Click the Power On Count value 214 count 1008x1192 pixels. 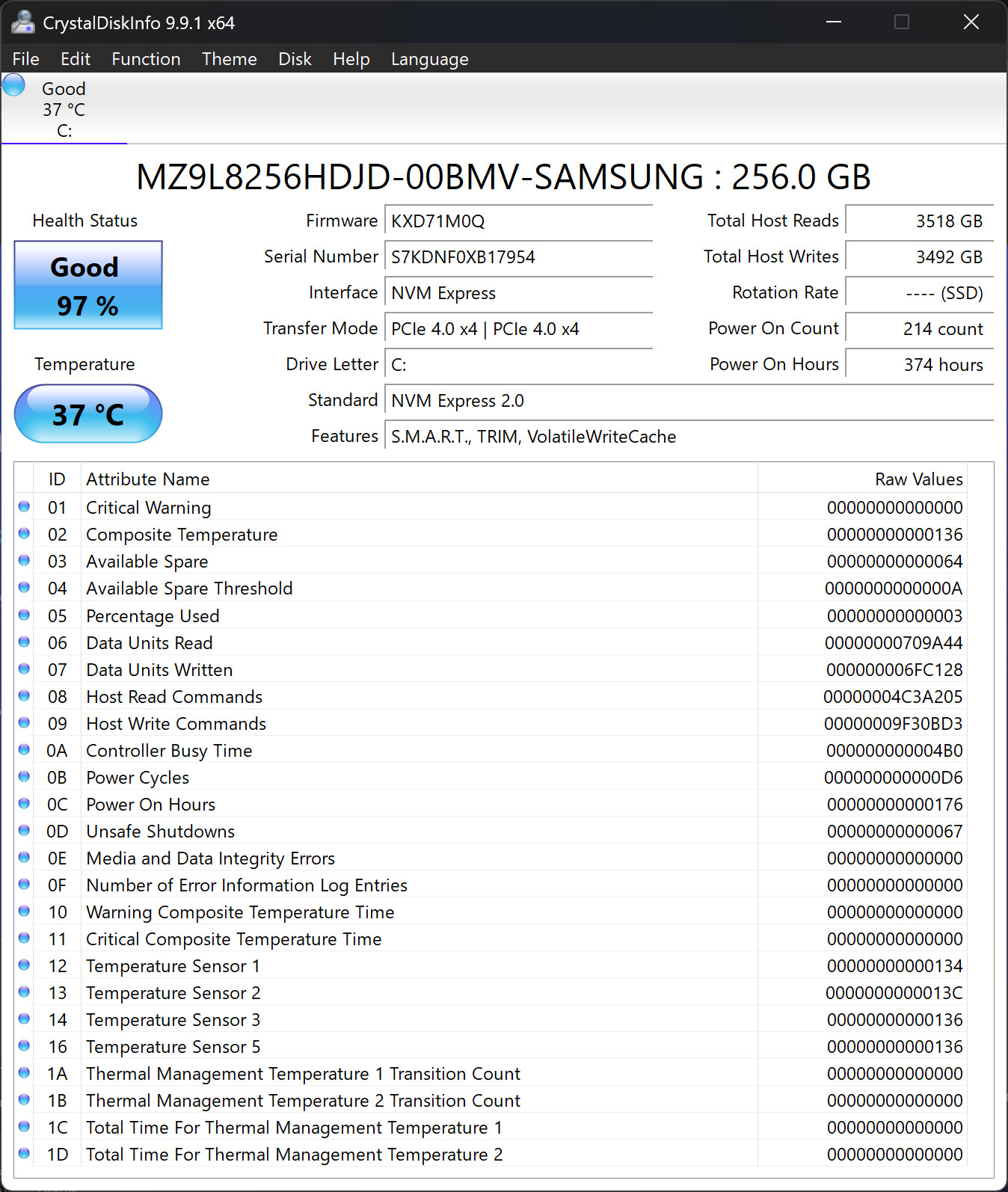point(919,329)
